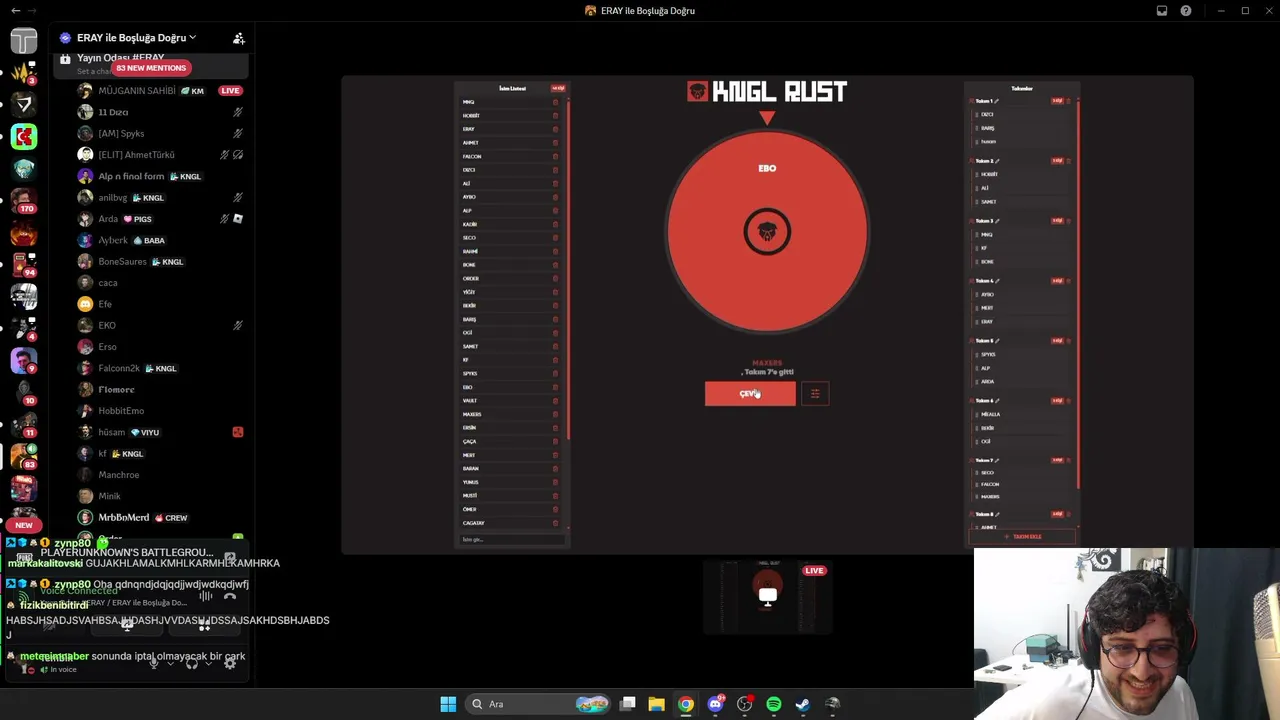
Task: Delete VAULT from the name list
Action: [556, 401]
